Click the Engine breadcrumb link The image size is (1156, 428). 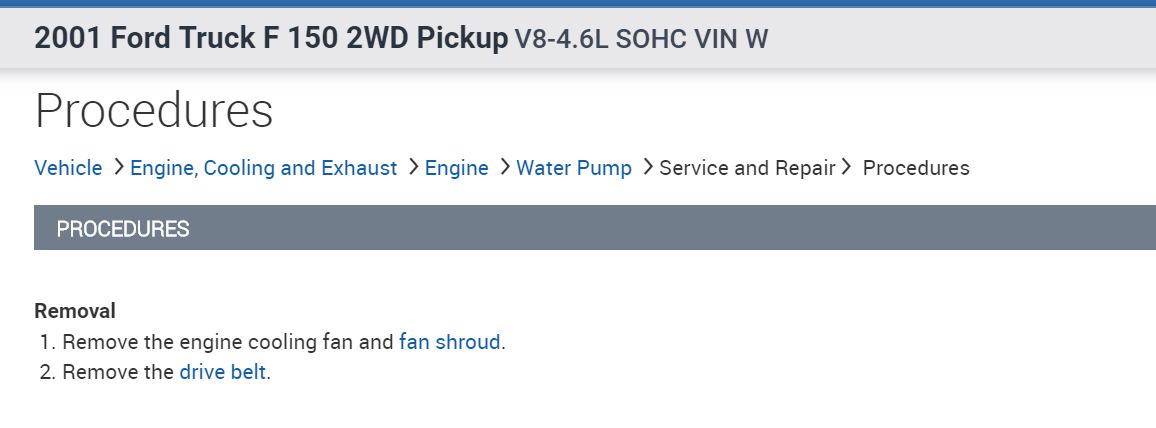(456, 168)
